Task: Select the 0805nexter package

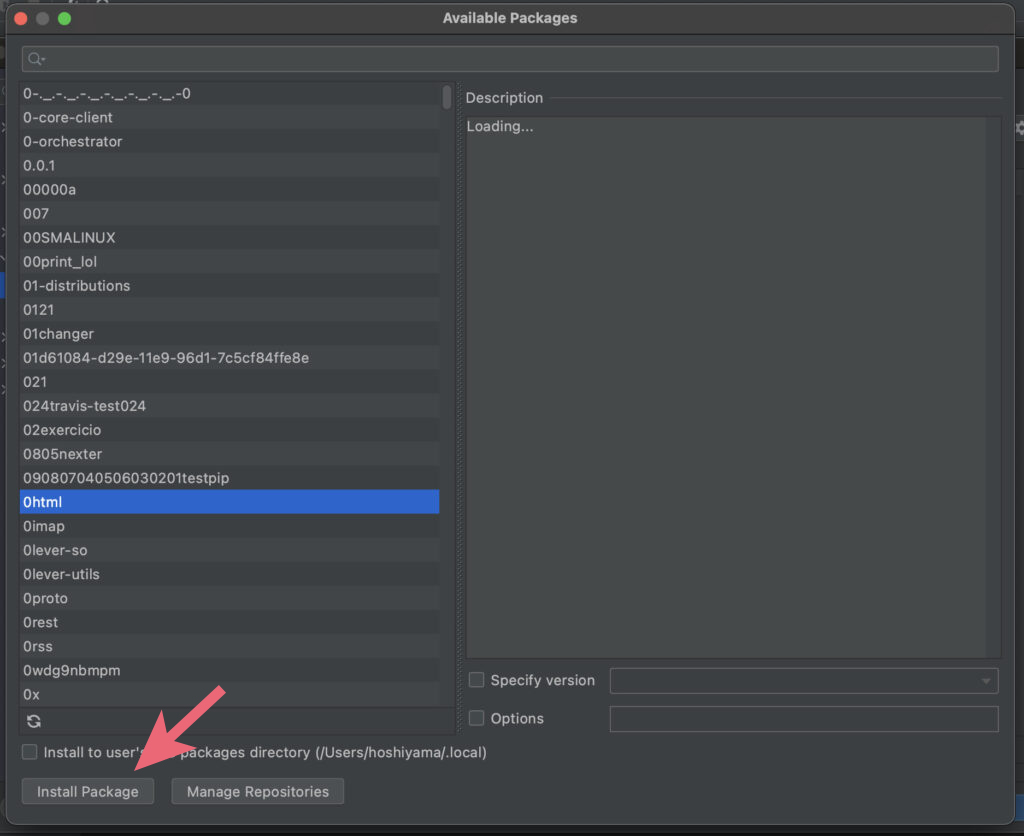Action: [229, 454]
